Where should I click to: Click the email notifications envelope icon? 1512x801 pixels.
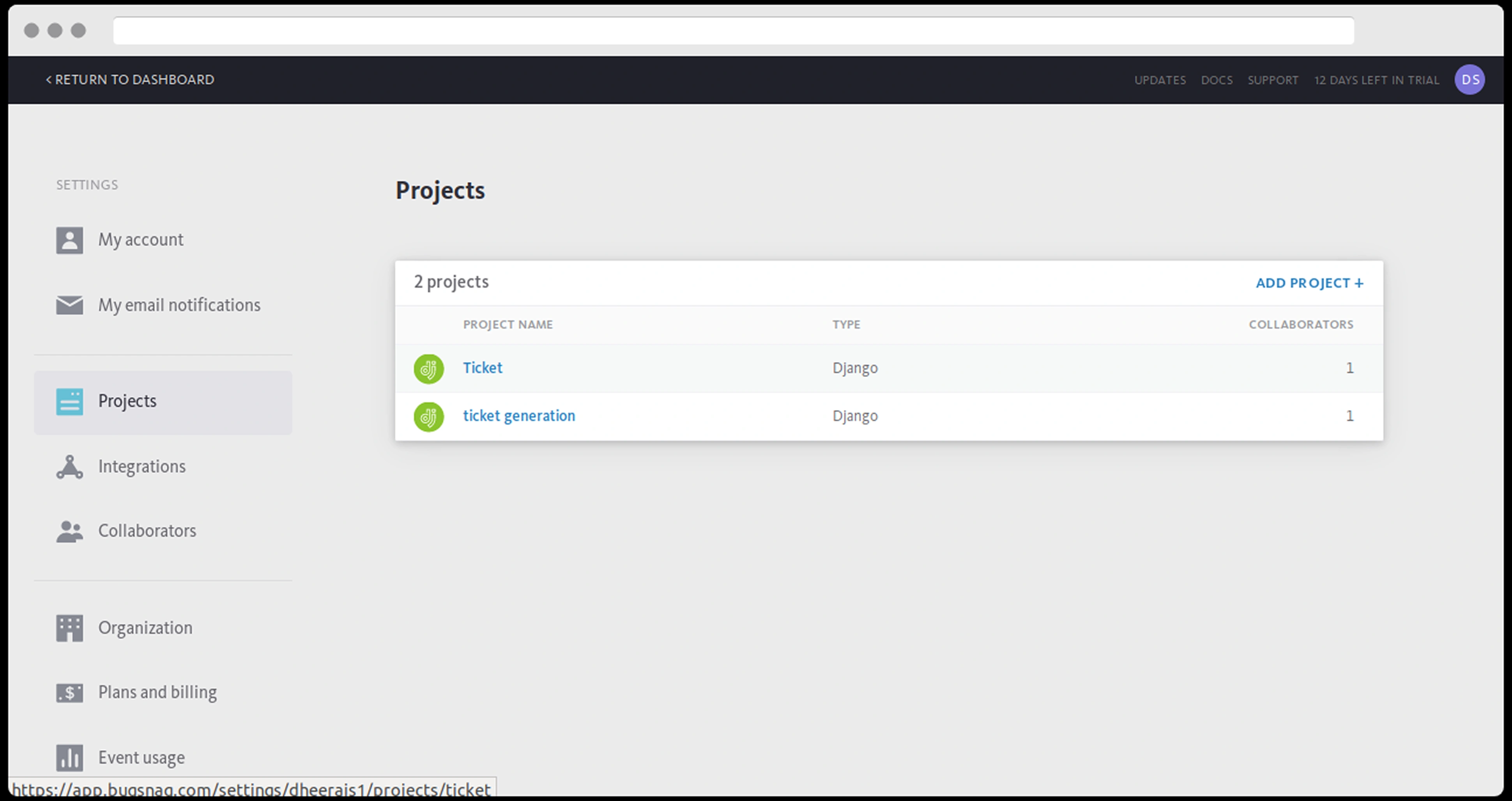pos(69,305)
